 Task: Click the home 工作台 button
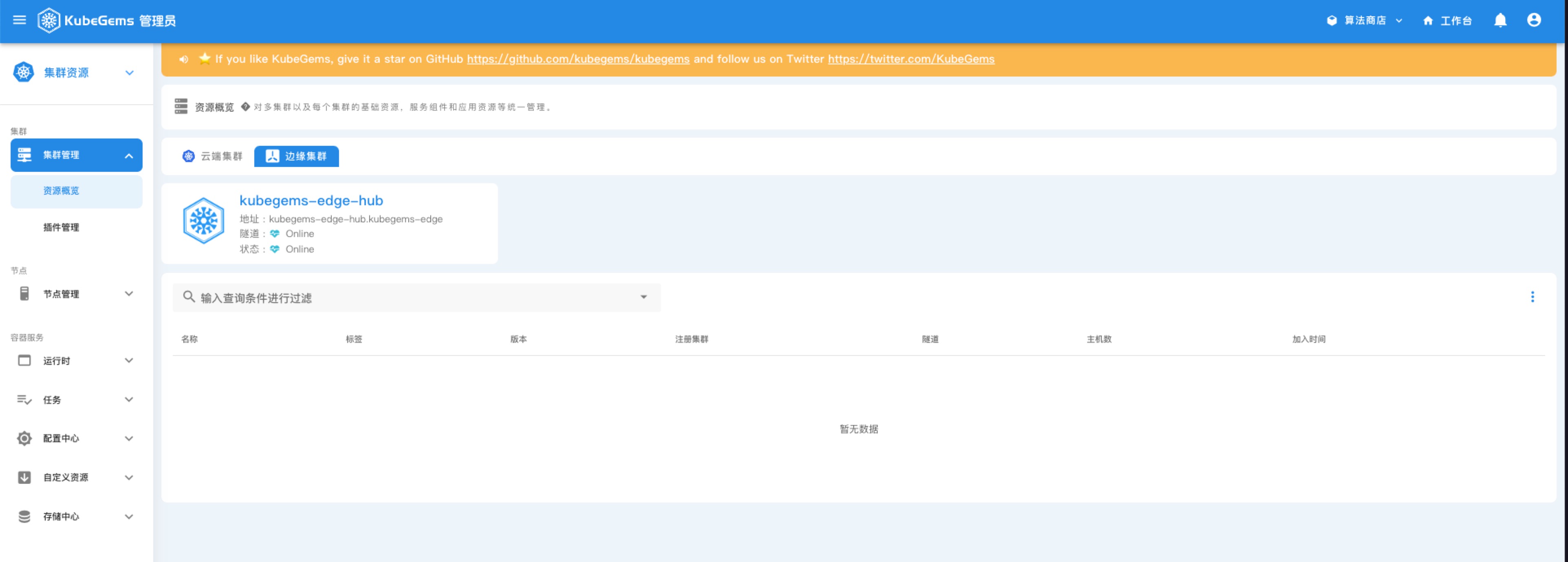[x=1447, y=21]
